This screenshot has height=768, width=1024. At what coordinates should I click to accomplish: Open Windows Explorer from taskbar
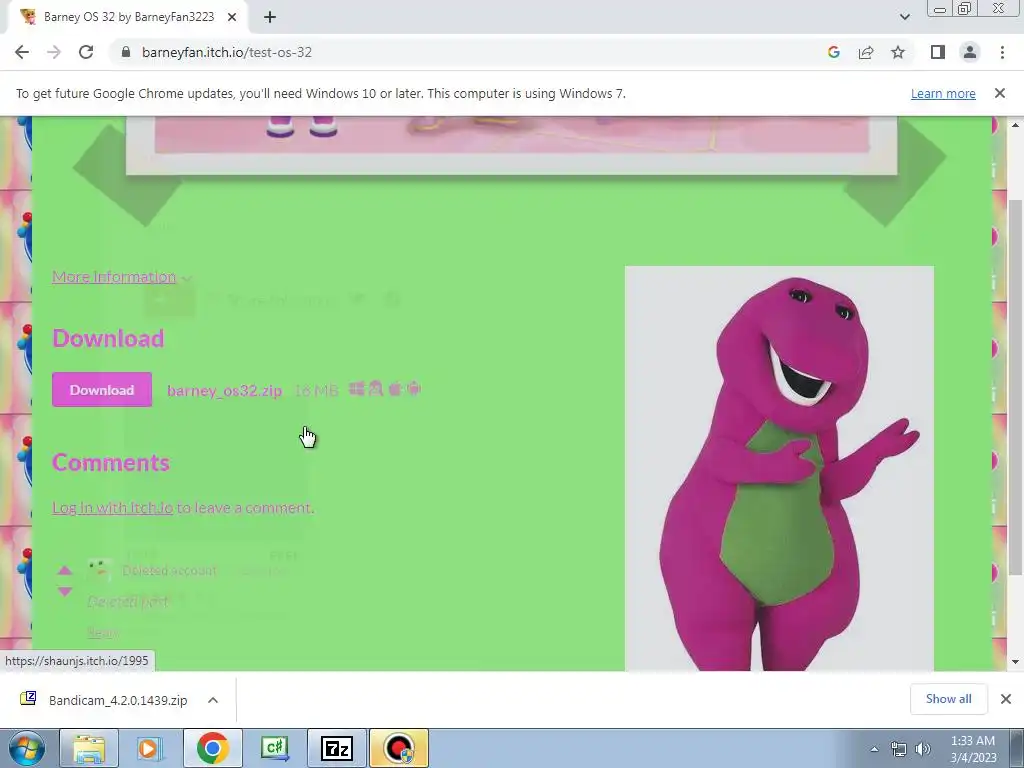(x=89, y=748)
